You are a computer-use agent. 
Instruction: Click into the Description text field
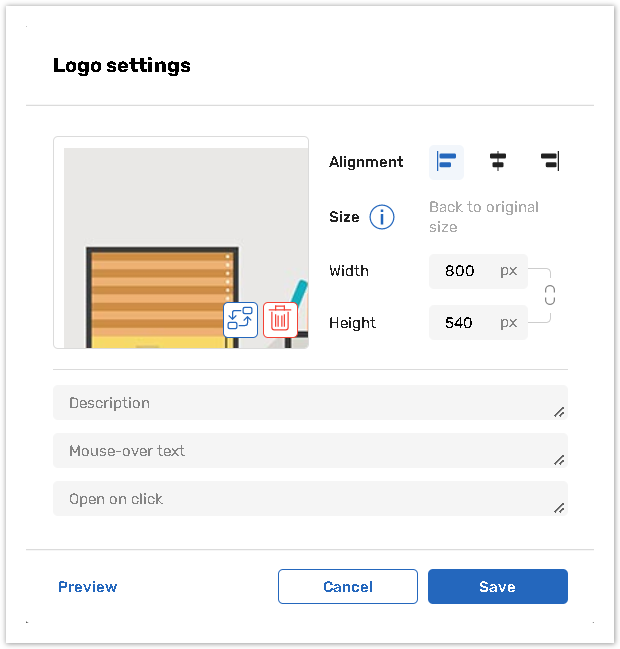pyautogui.click(x=300, y=403)
